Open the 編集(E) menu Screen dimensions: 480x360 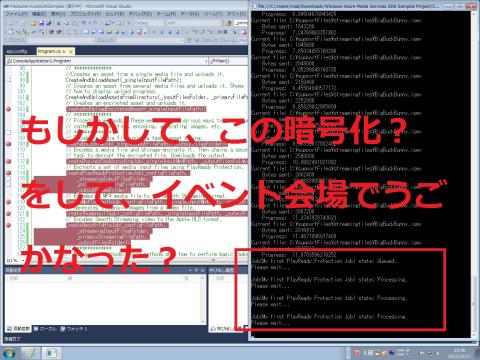point(39,14)
